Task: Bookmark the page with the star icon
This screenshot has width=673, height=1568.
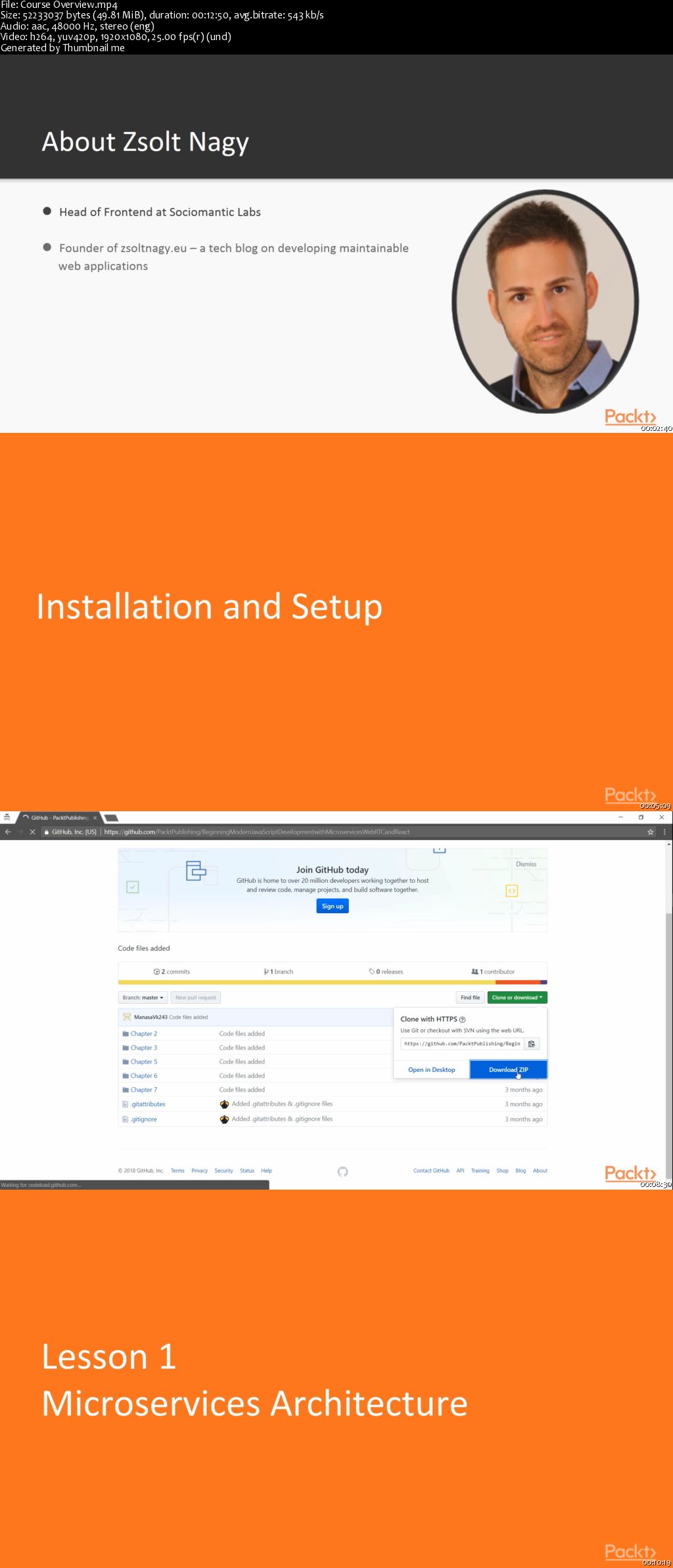Action: coord(651,832)
